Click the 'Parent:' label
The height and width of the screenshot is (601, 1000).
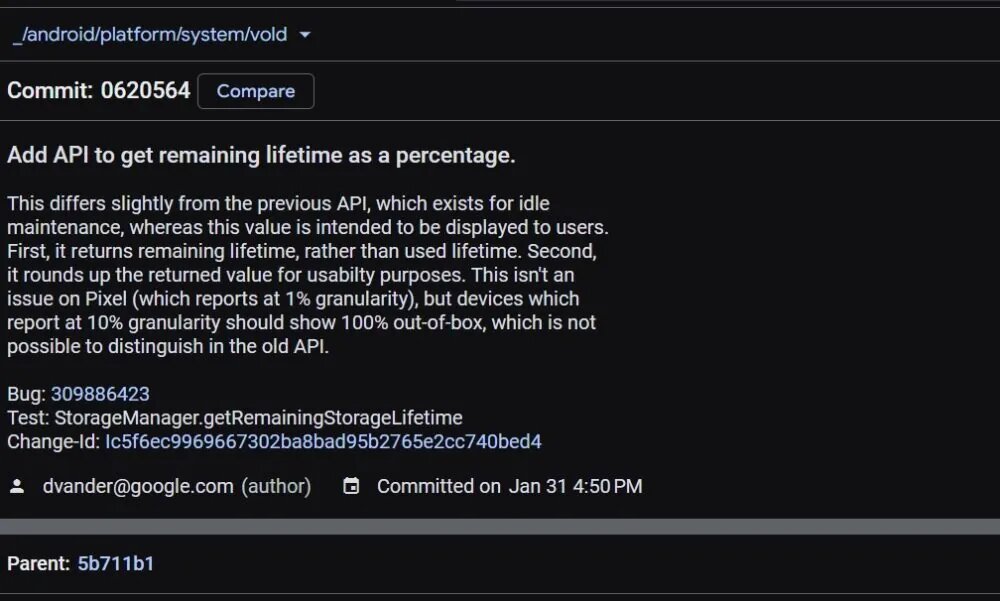pos(38,563)
